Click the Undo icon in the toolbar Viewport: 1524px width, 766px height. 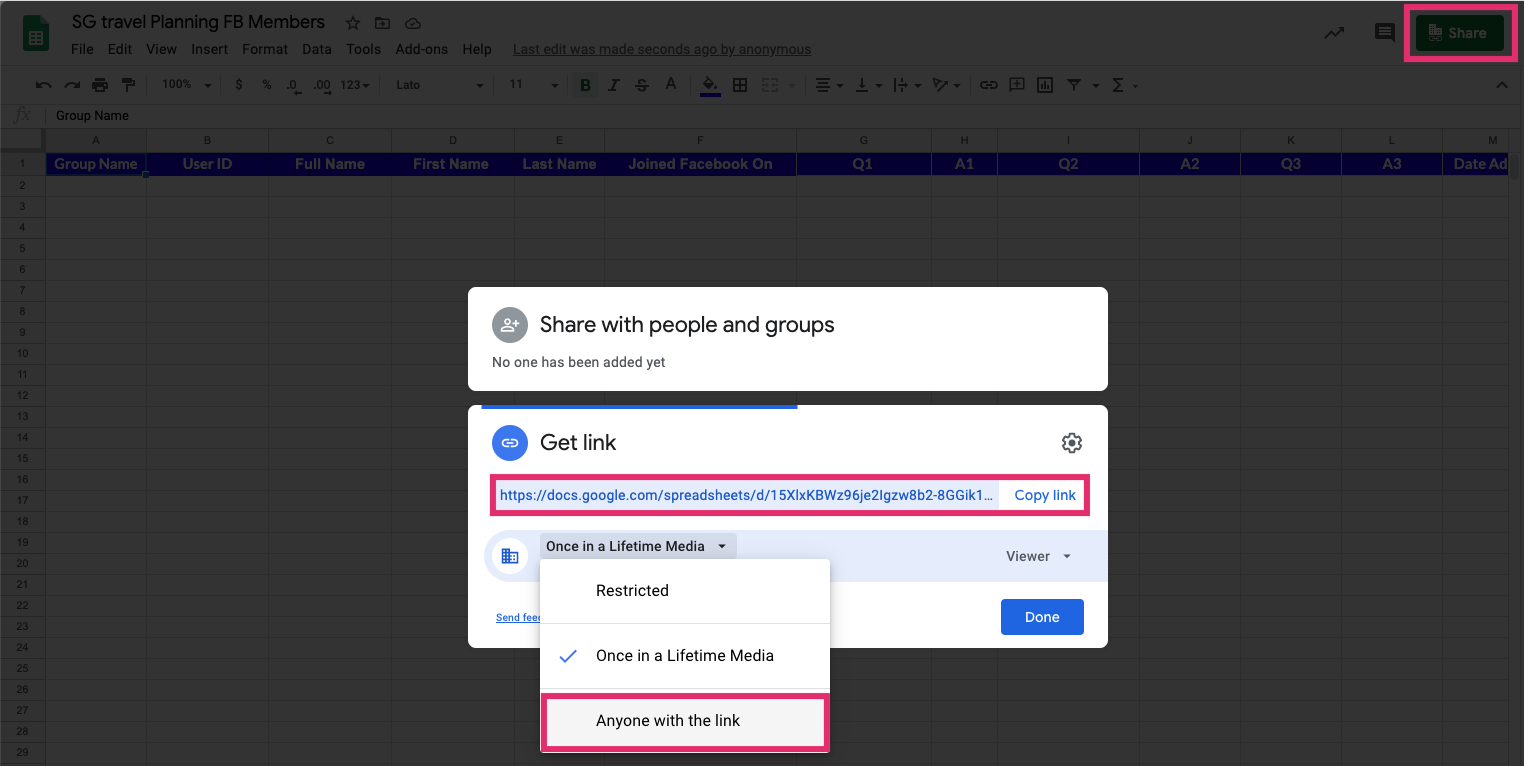[44, 85]
